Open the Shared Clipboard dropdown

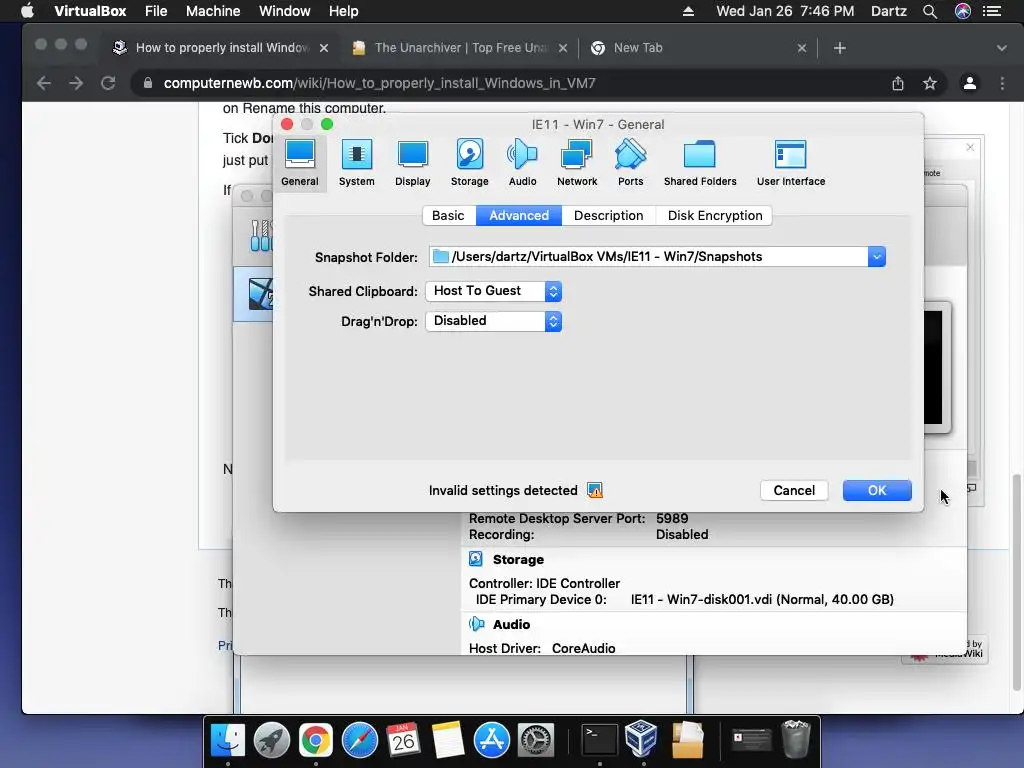(494, 291)
